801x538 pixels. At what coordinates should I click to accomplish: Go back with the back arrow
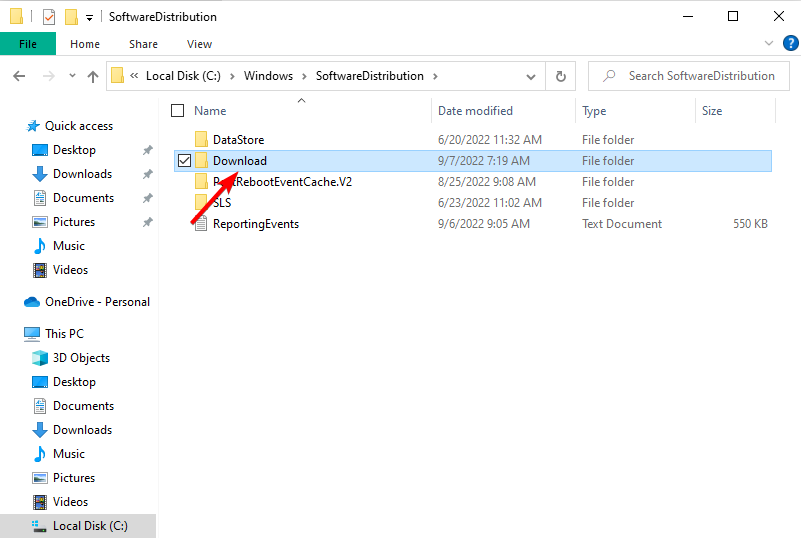point(19,76)
